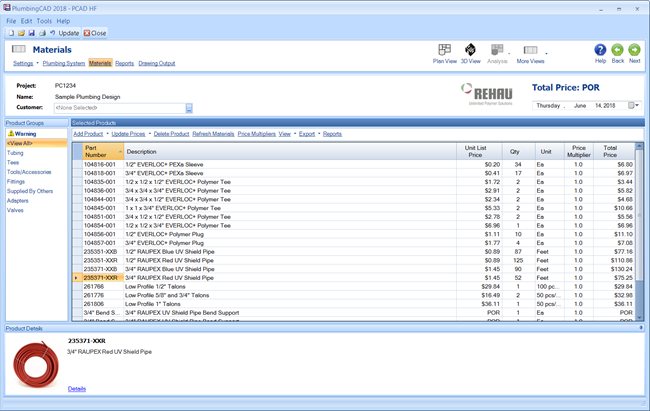Click the Description column header
Screen dimensions: 650x411
(x=290, y=151)
